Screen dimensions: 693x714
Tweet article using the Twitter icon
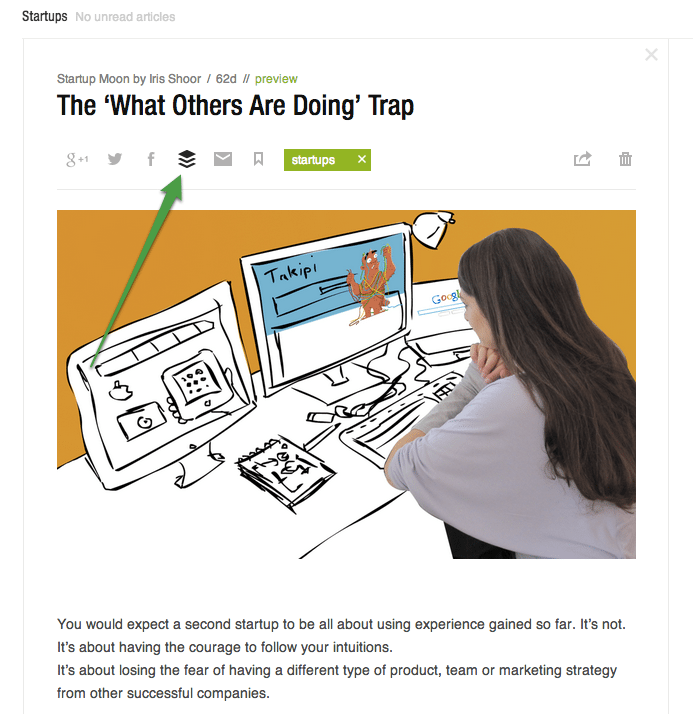[115, 159]
